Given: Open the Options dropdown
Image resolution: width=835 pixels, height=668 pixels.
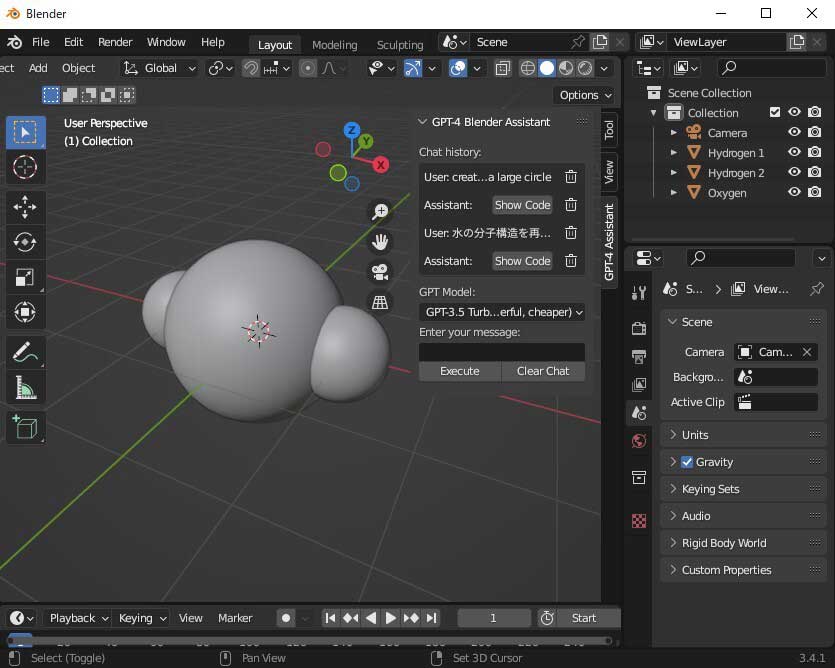Looking at the screenshot, I should pos(585,95).
